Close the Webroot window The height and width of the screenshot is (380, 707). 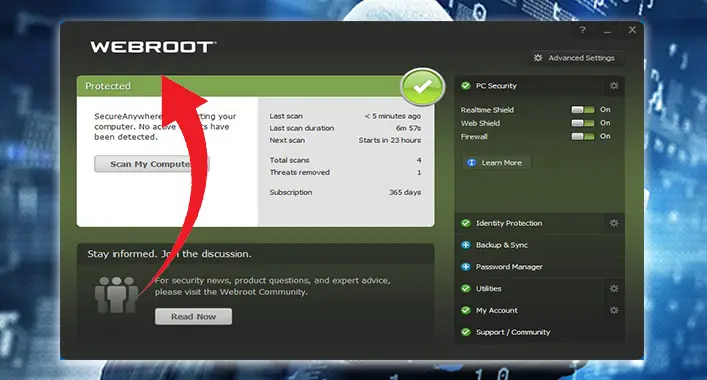(x=632, y=30)
